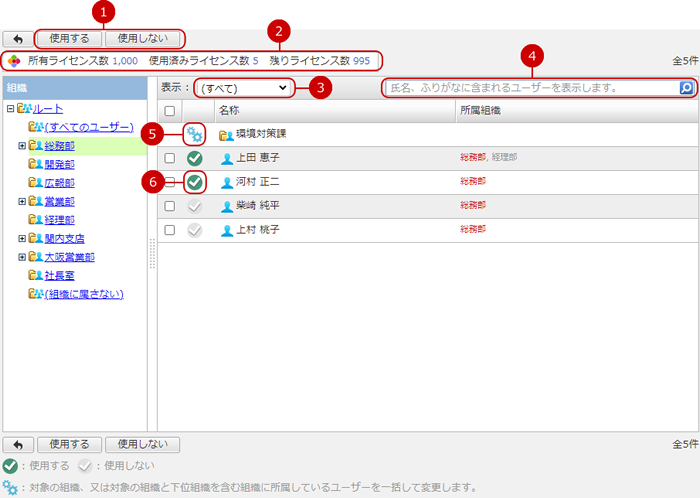The width and height of the screenshot is (700, 498).
Task: Click the 所属組織 column header
Action: 577,111
